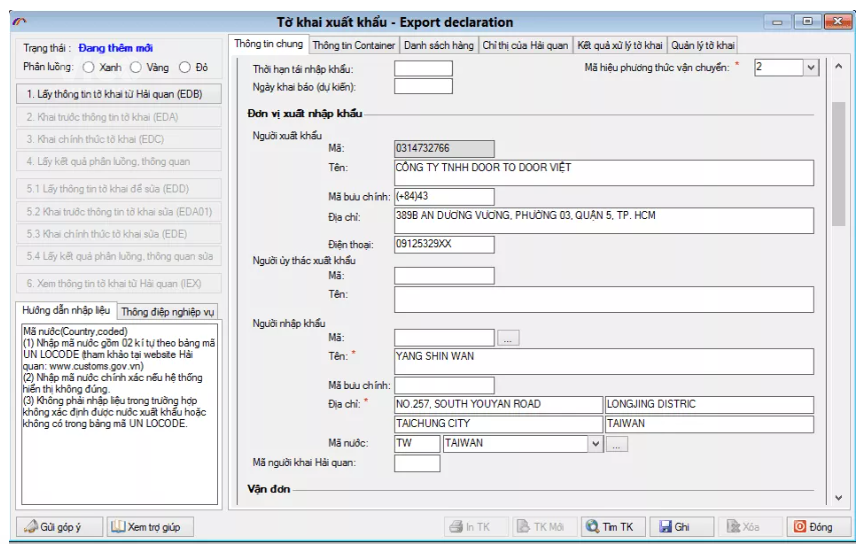Click the new document icon on TK Mới
Viewport: 867px width, 544px height.
click(x=523, y=526)
